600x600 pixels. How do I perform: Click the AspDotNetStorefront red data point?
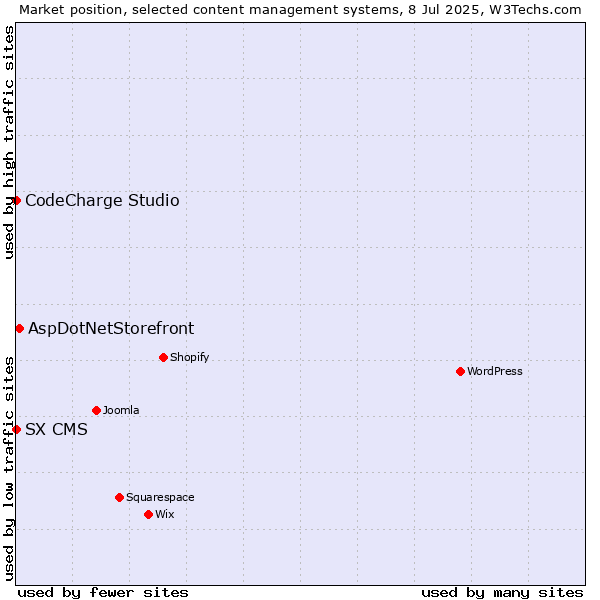point(20,329)
